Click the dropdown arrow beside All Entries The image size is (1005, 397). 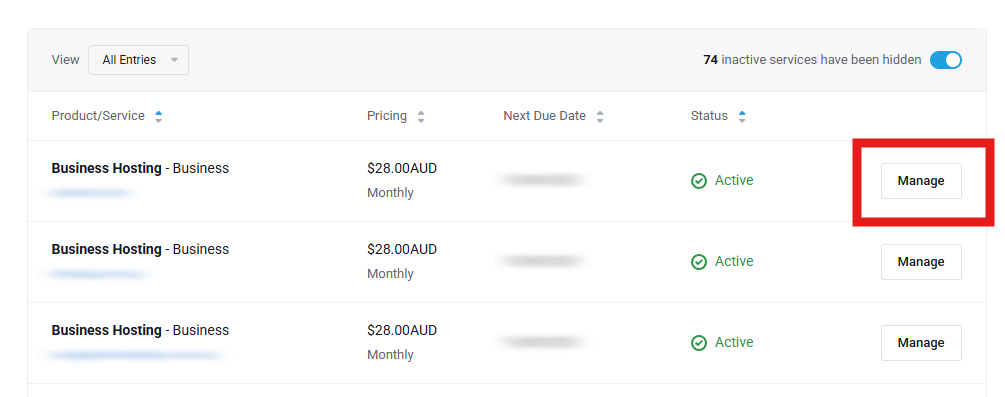point(174,60)
